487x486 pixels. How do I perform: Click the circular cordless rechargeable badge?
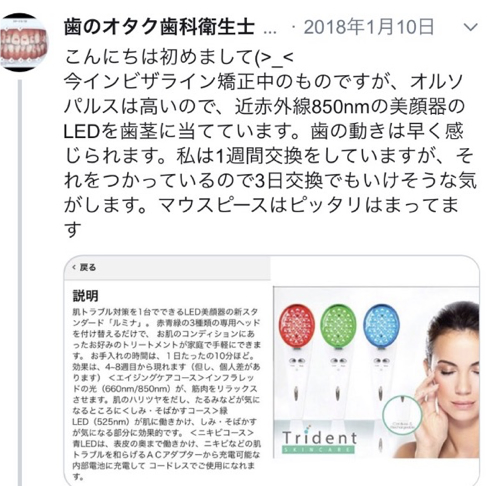tap(402, 416)
